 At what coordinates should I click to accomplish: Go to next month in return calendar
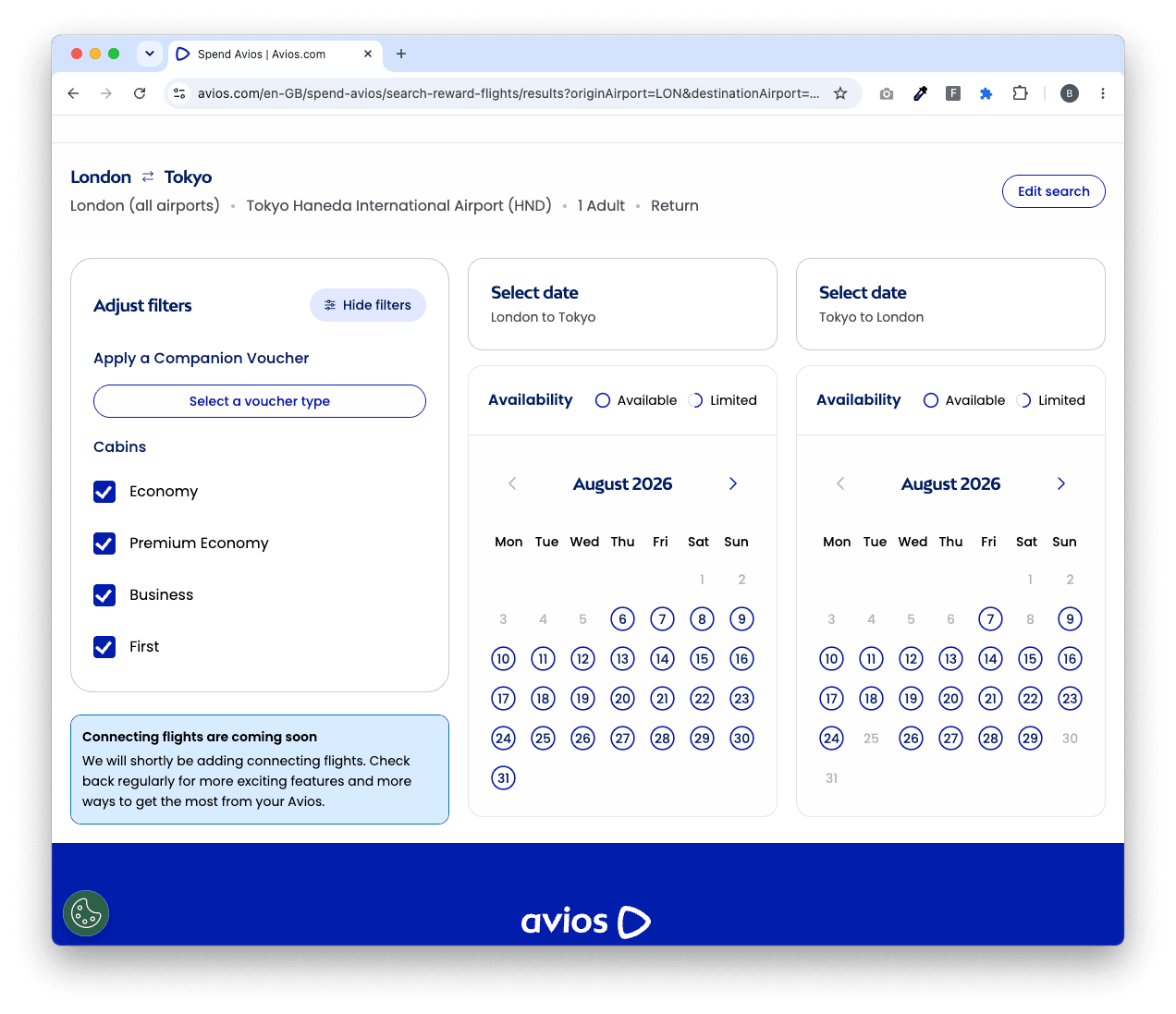point(1061,483)
